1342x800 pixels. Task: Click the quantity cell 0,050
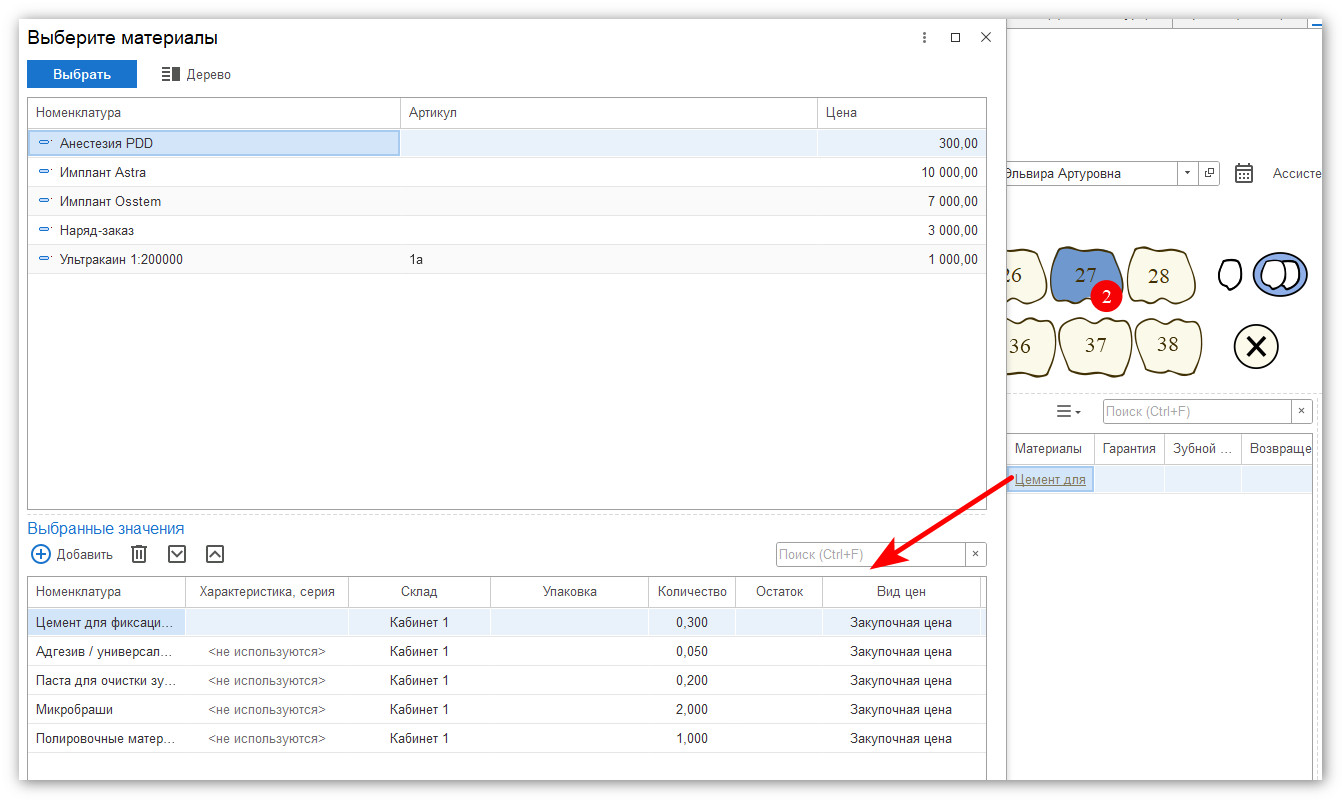click(x=691, y=651)
